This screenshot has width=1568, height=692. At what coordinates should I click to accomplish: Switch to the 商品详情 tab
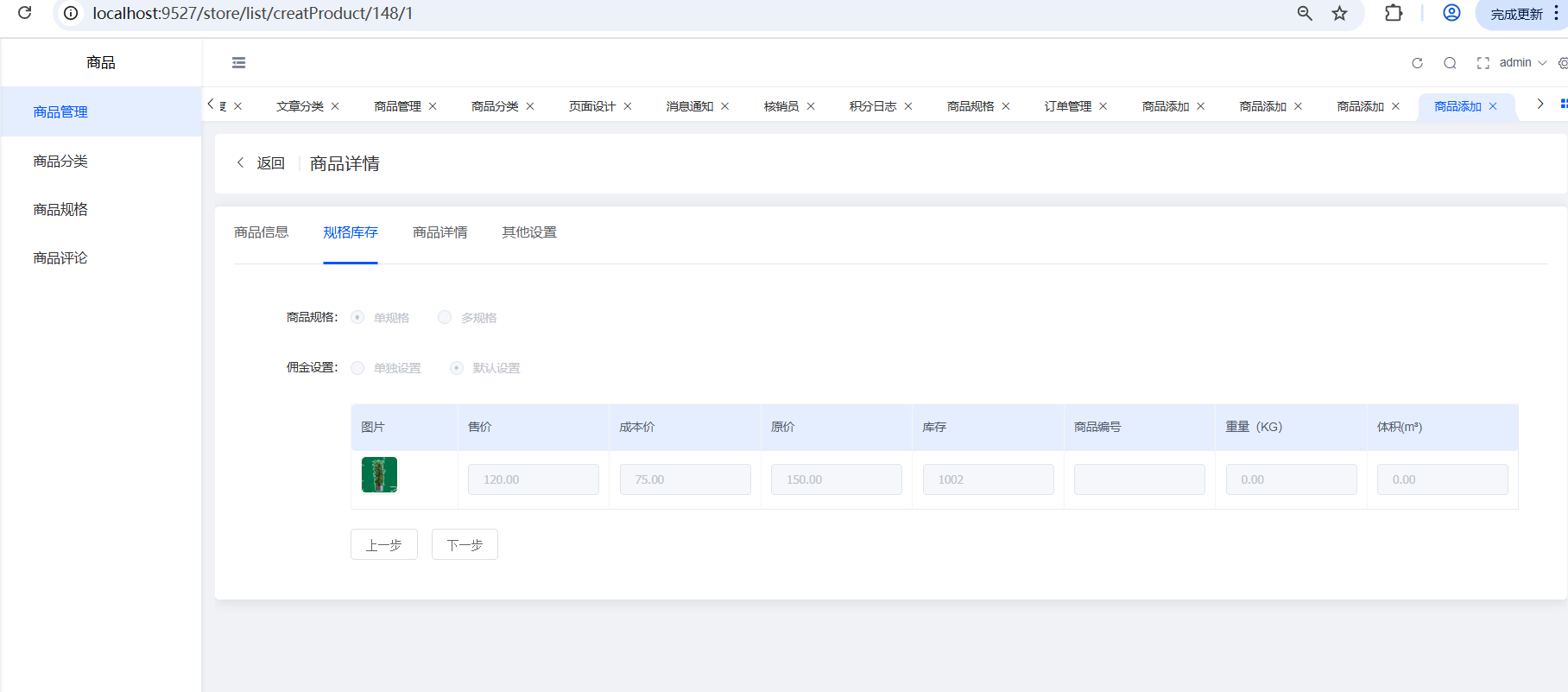pyautogui.click(x=439, y=232)
